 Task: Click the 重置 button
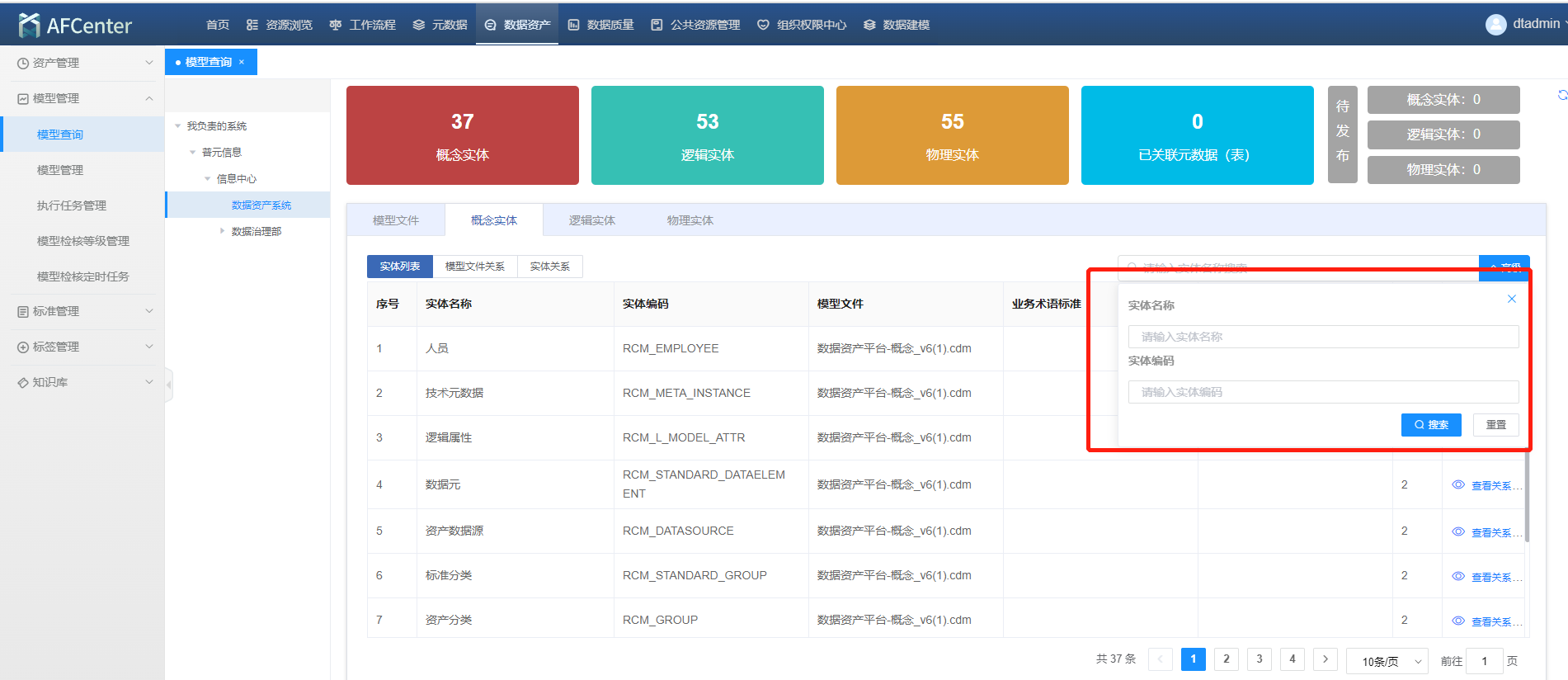tap(1495, 425)
